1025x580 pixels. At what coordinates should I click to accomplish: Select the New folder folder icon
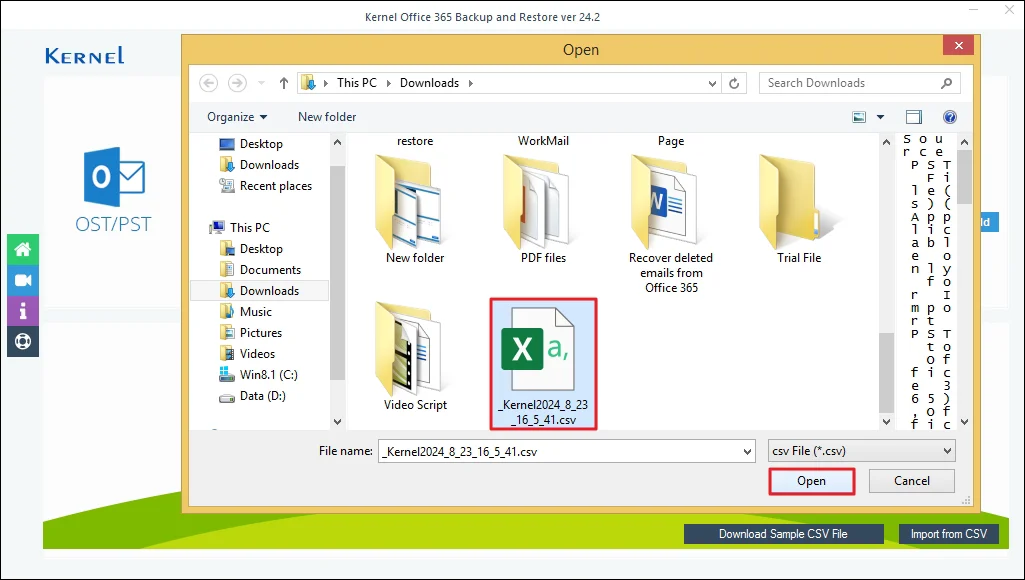point(415,209)
